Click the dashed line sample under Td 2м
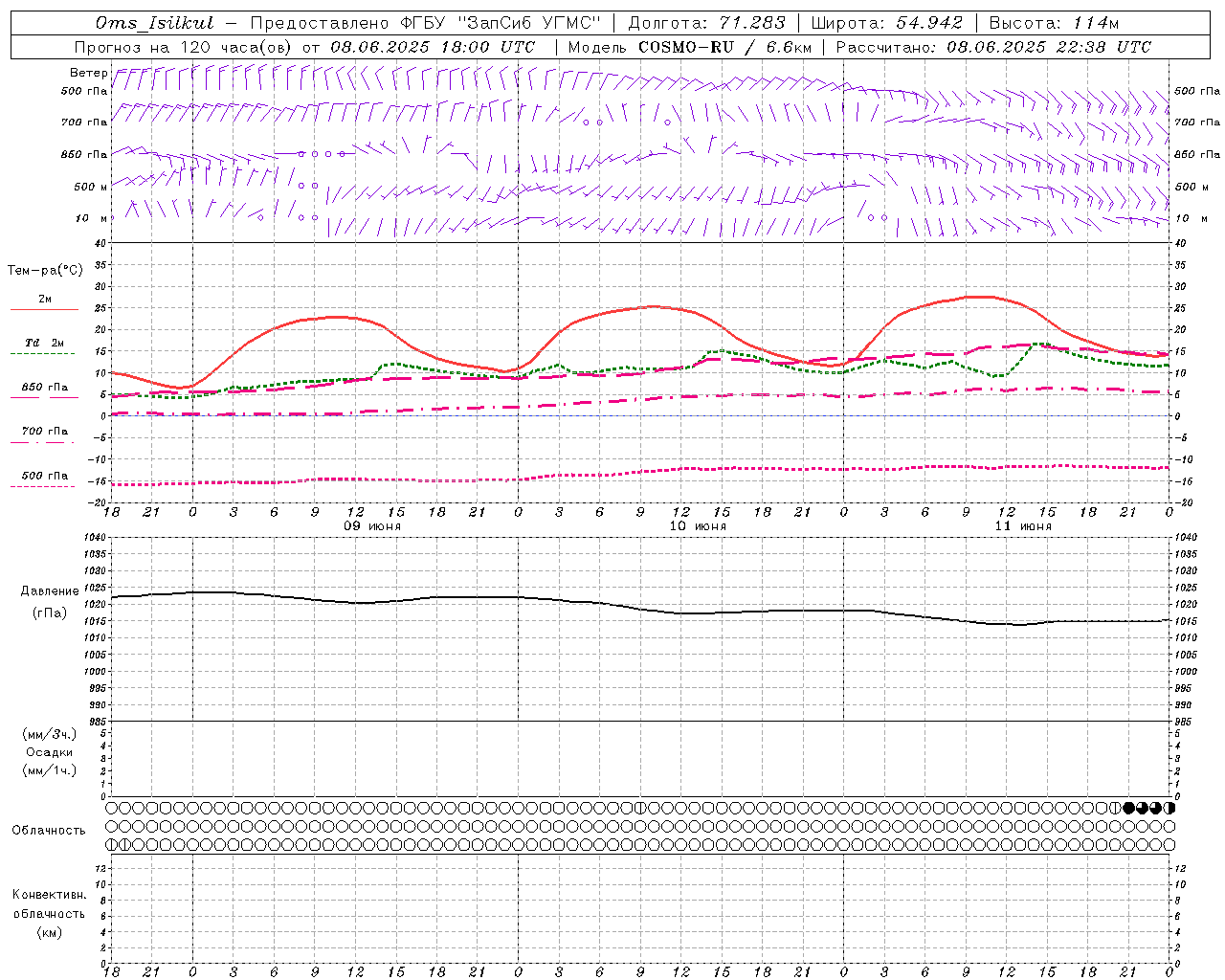 point(42,354)
